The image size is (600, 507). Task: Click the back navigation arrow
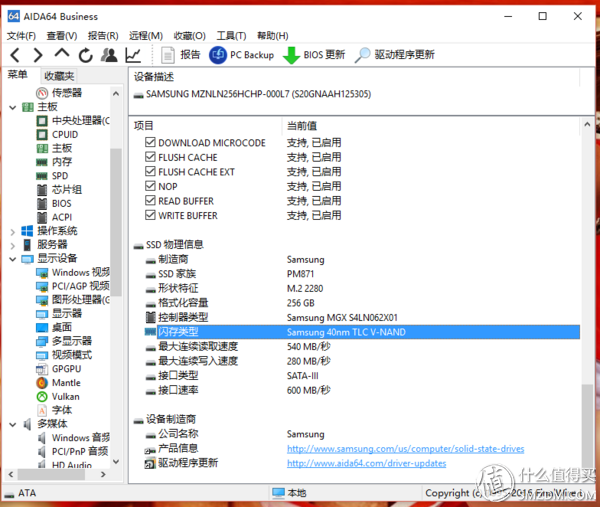point(14,55)
